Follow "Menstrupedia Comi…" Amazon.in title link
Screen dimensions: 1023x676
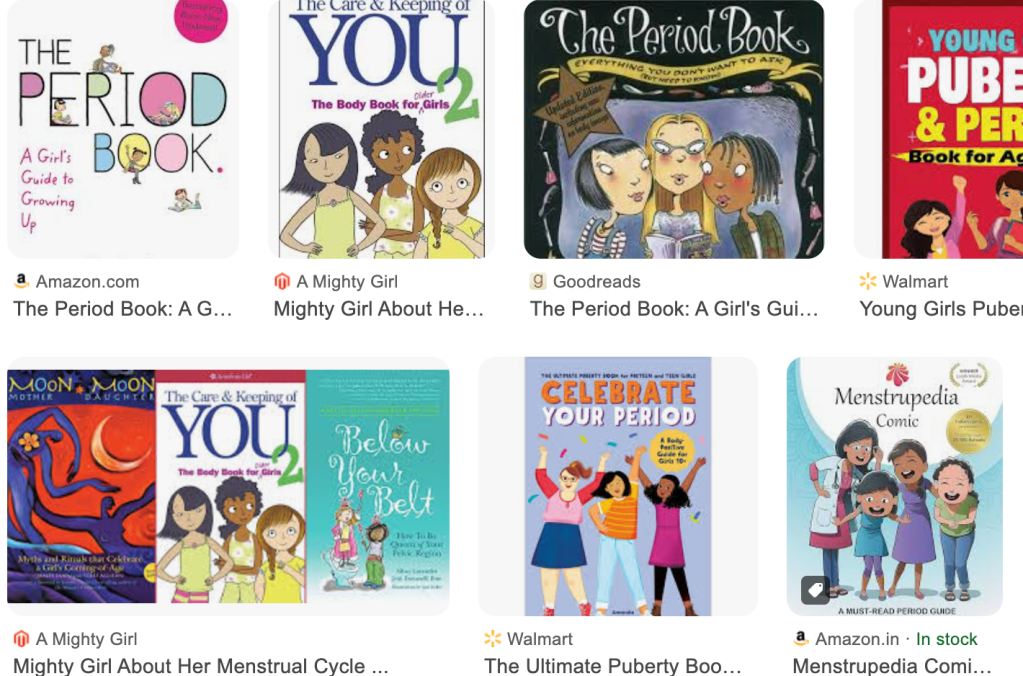point(892,666)
